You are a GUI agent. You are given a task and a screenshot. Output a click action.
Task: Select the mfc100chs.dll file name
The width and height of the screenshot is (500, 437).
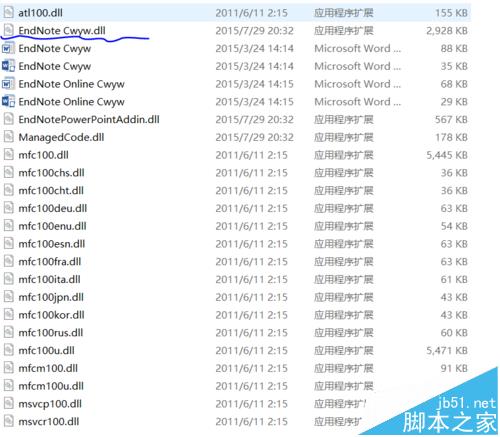[51, 172]
